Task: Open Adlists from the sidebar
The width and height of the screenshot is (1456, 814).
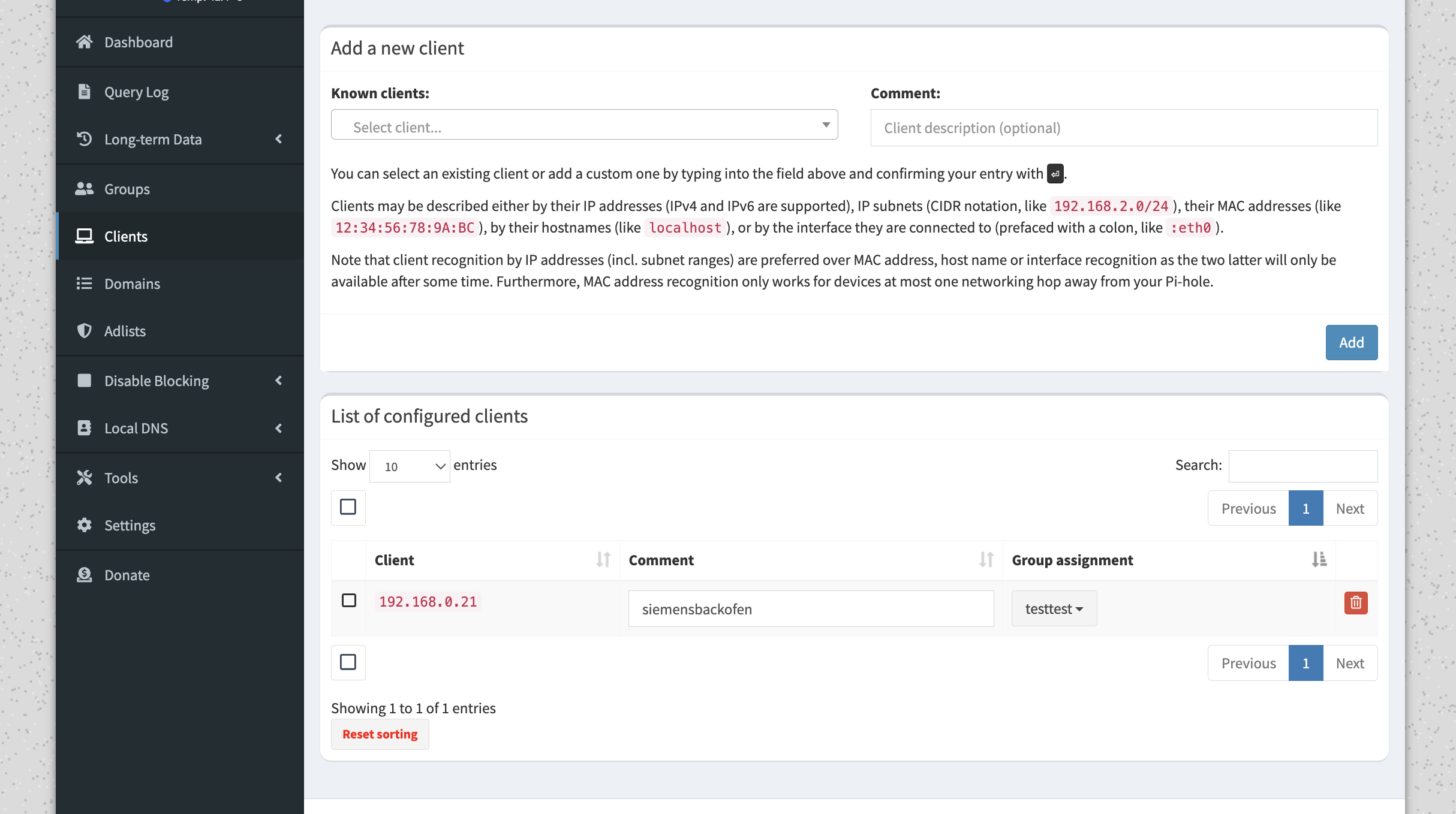Action: [x=180, y=331]
